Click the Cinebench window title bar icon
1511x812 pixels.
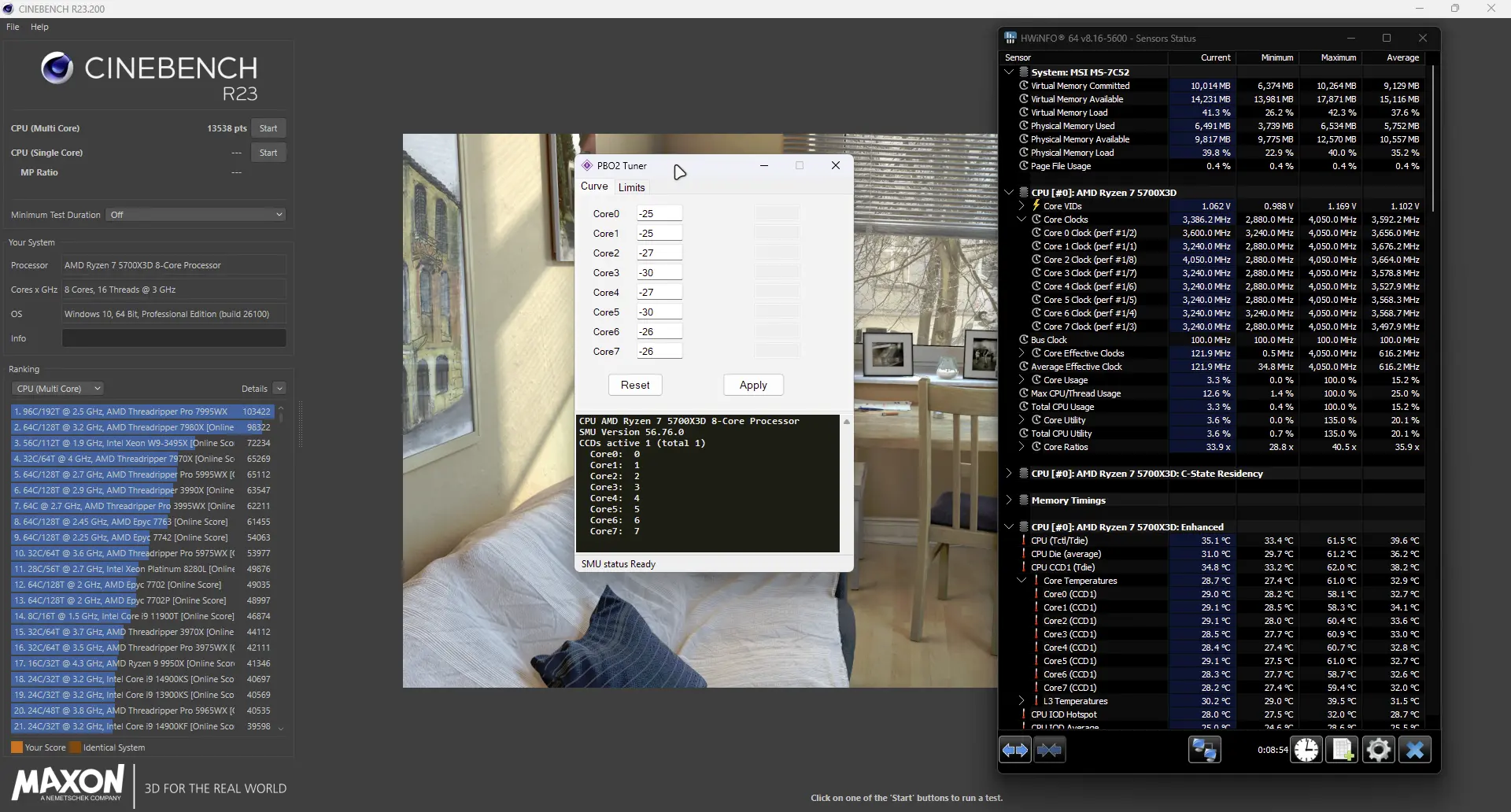click(8, 9)
